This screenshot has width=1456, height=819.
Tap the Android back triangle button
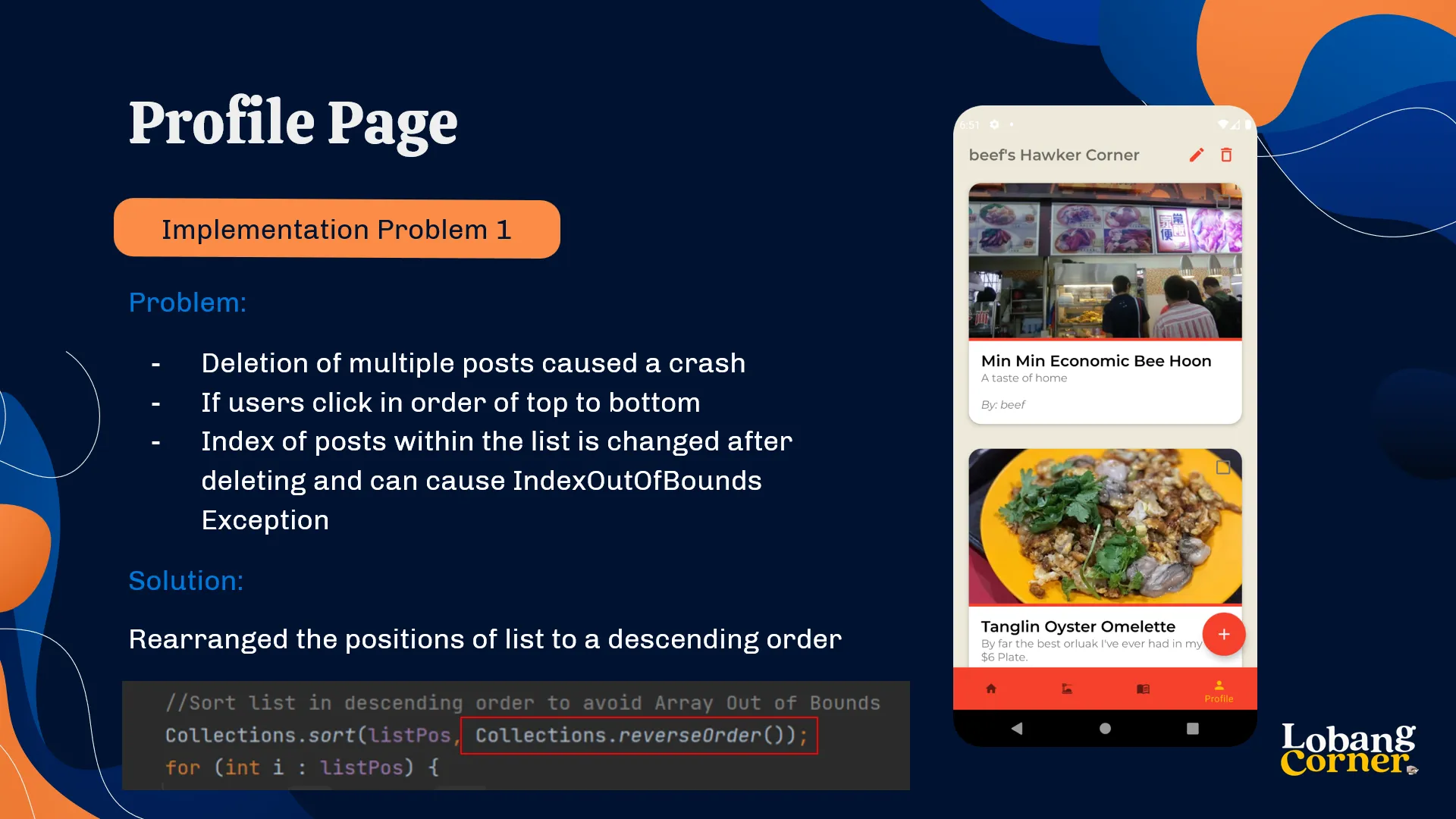(x=1017, y=728)
